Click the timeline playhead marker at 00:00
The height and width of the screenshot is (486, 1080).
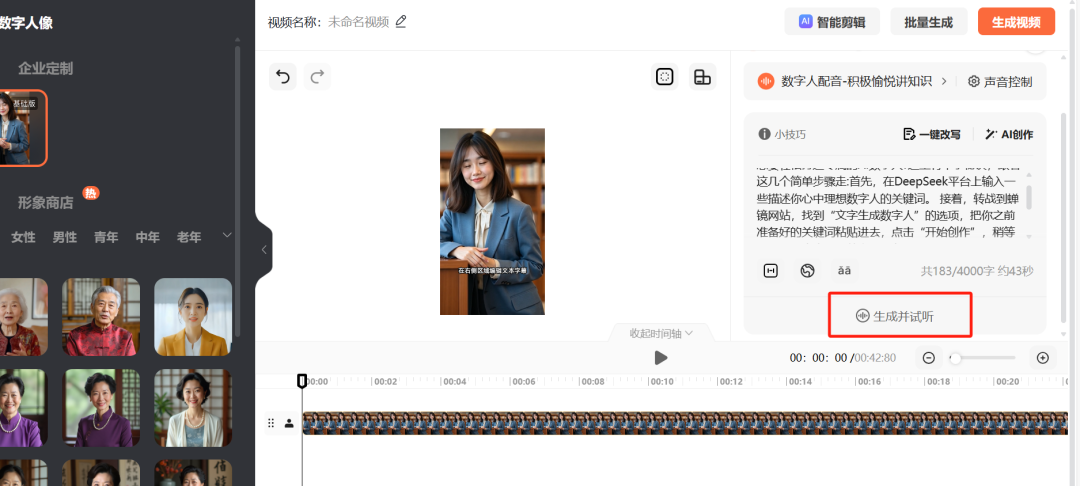302,381
